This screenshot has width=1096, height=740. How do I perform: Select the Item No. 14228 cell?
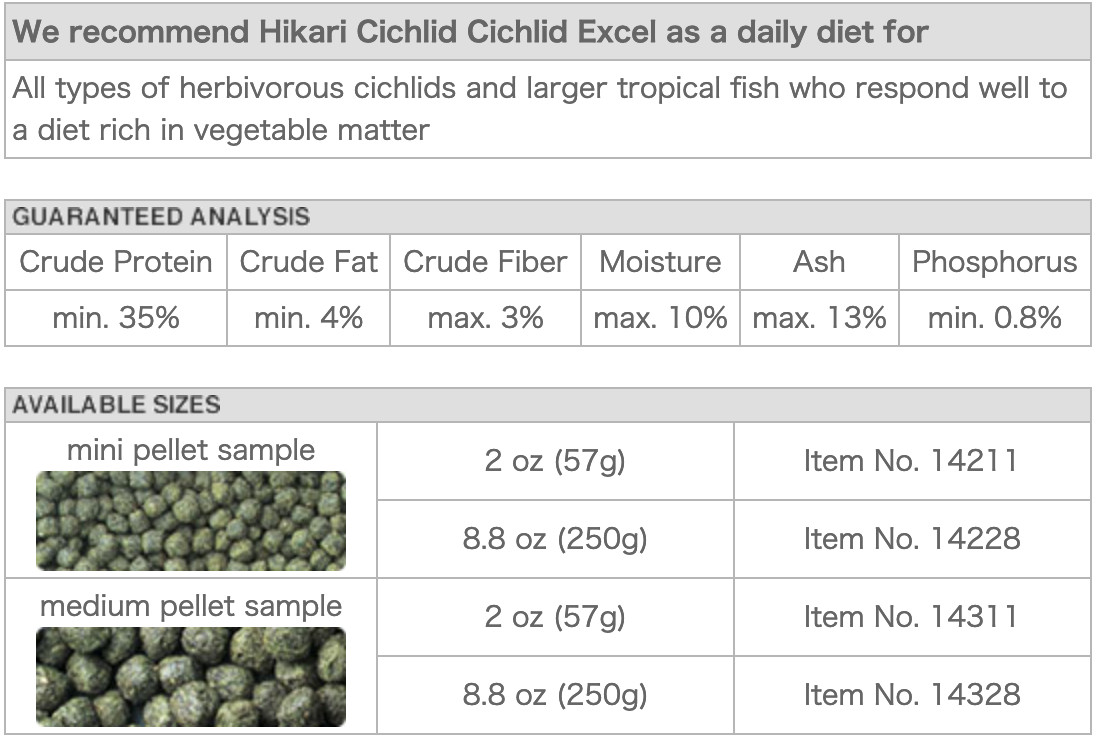coord(911,539)
